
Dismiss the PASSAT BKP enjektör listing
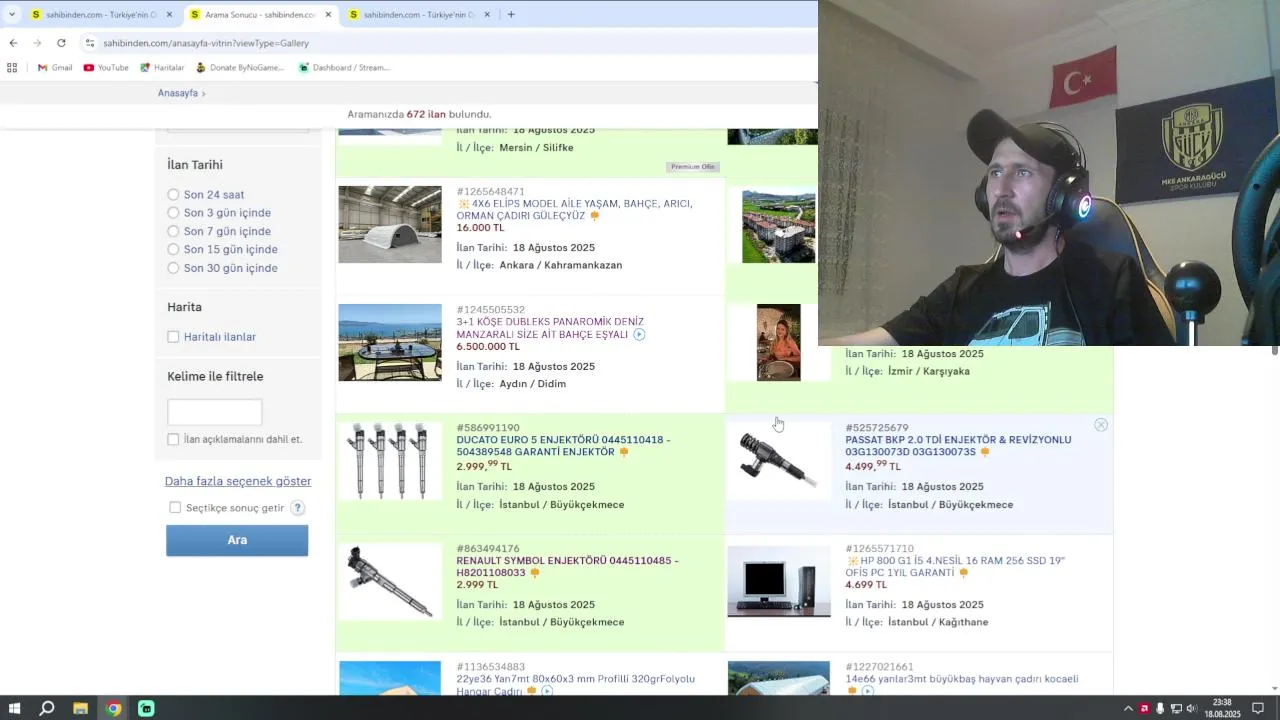1101,425
